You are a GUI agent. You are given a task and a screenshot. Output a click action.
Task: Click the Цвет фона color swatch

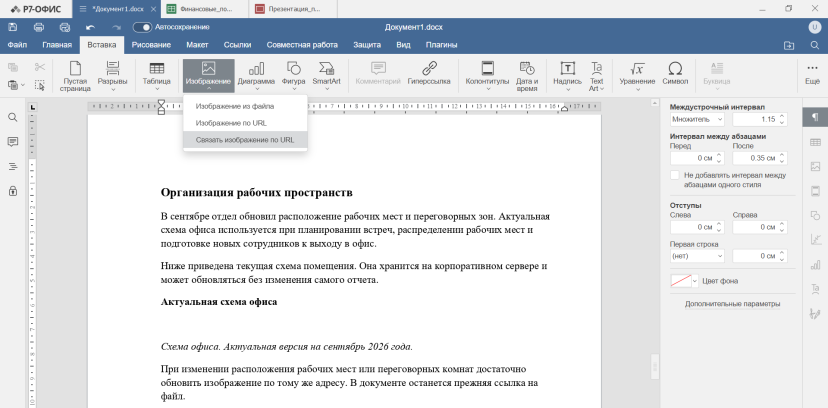point(681,281)
